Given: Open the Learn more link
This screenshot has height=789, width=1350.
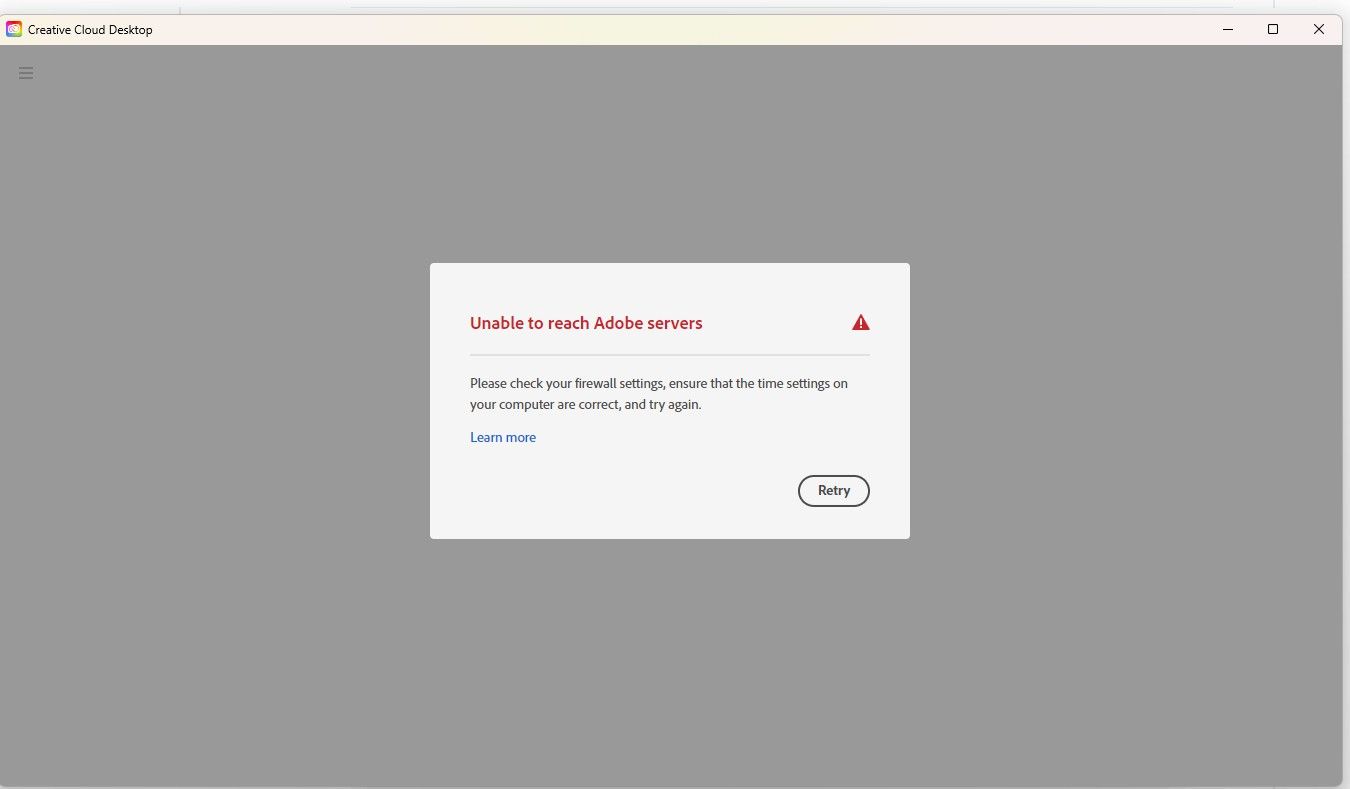Looking at the screenshot, I should (x=503, y=437).
